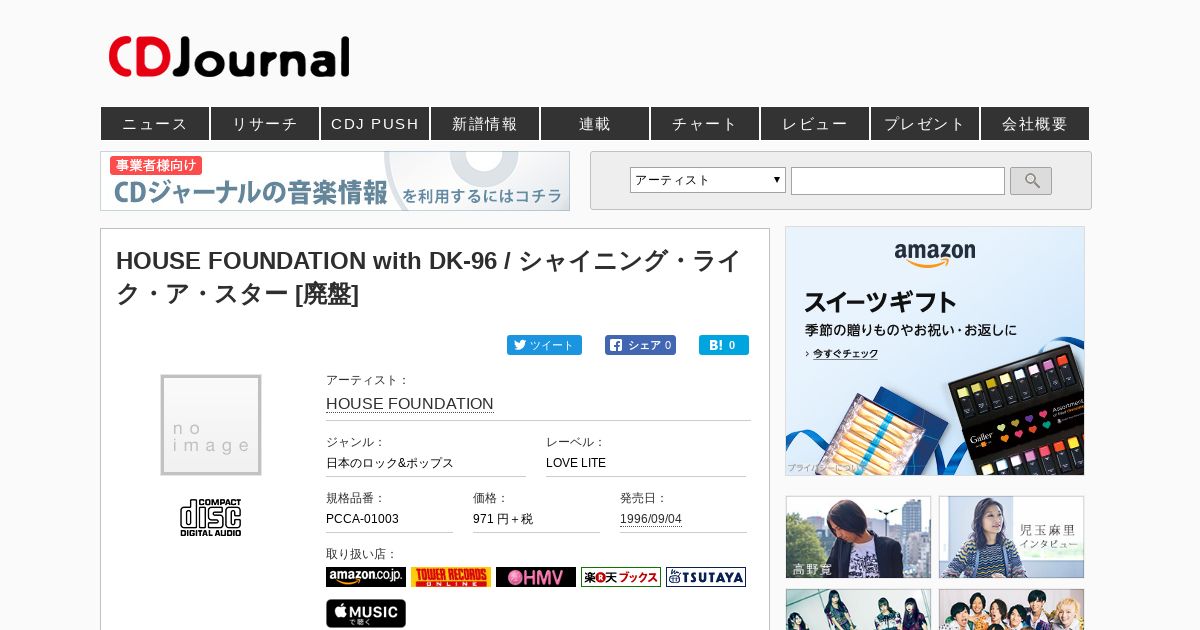Open the 1996/09/04 release date link
This screenshot has height=630, width=1200.
pos(651,519)
